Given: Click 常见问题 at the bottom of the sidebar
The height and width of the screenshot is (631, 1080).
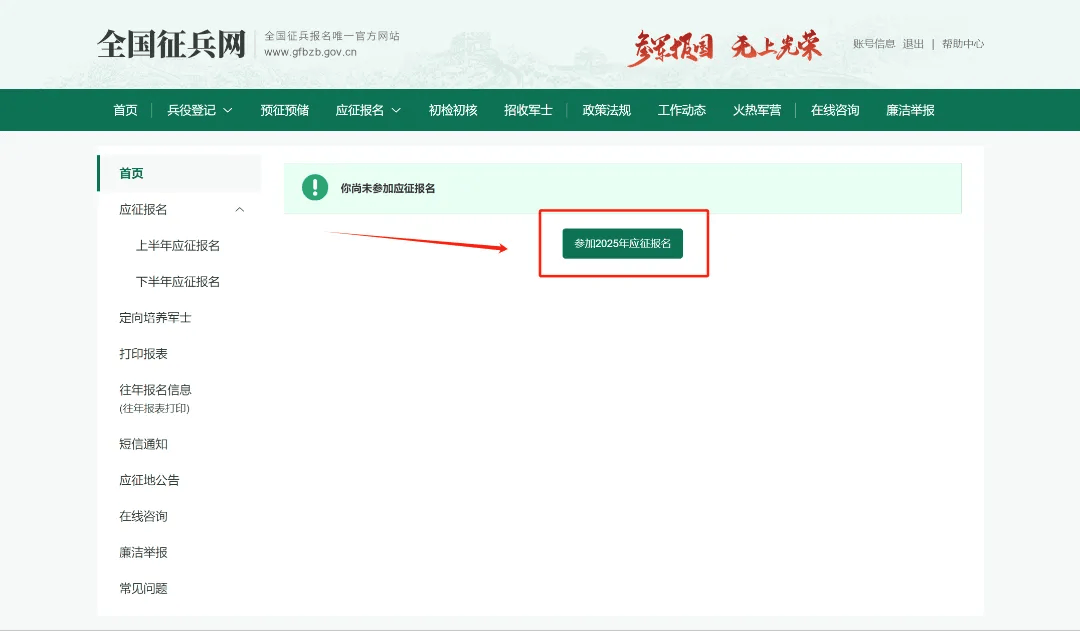Looking at the screenshot, I should [143, 588].
